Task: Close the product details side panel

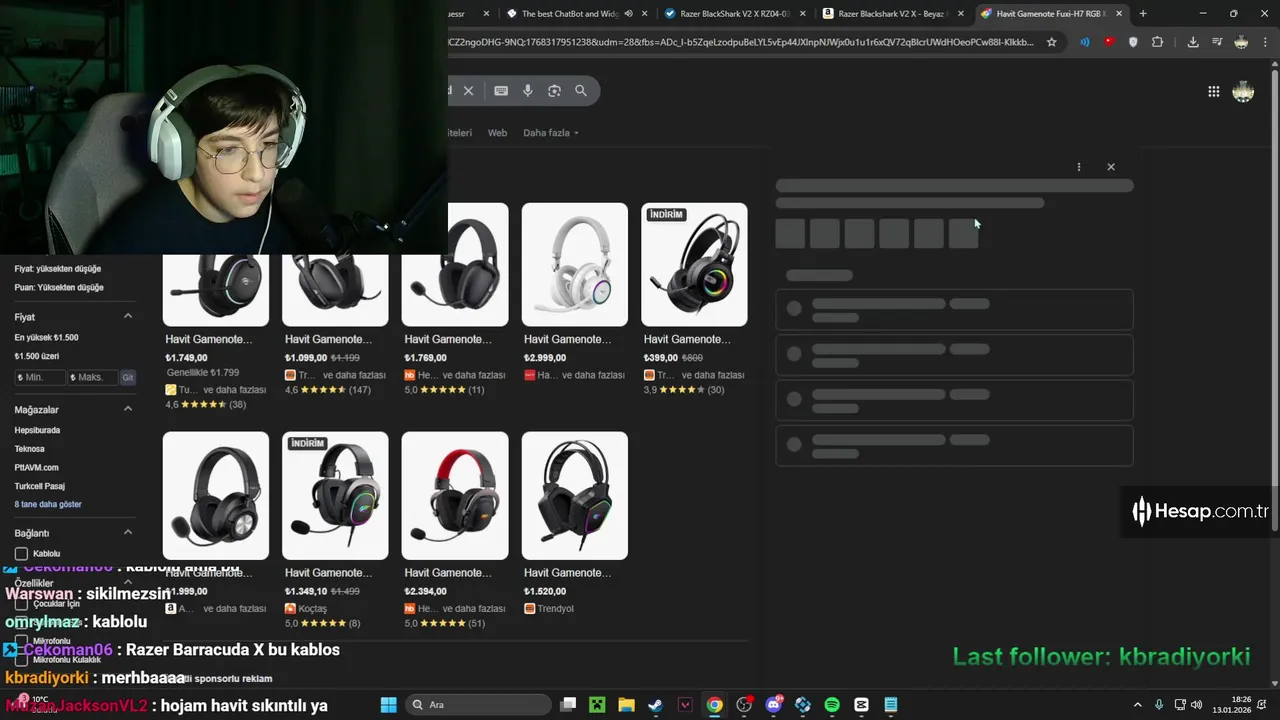Action: tap(1110, 167)
